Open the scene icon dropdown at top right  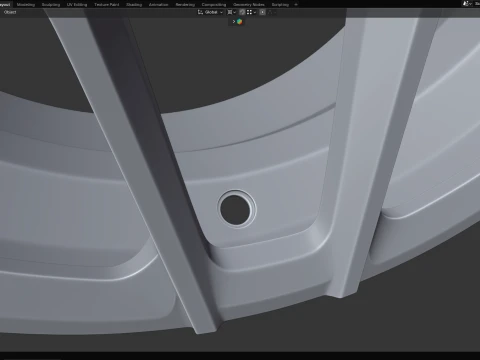(x=467, y=4)
